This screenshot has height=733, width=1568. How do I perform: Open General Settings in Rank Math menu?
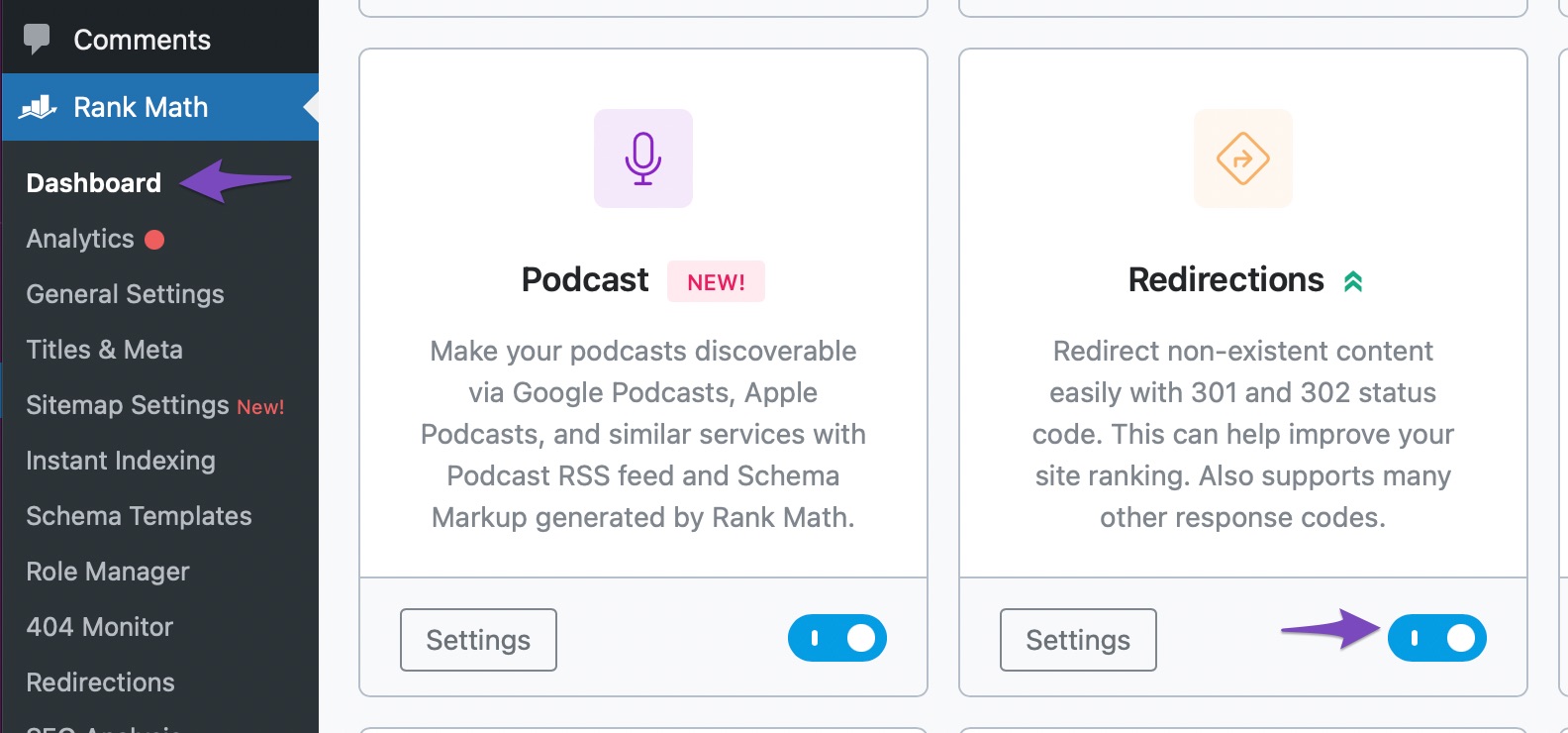[x=126, y=294]
